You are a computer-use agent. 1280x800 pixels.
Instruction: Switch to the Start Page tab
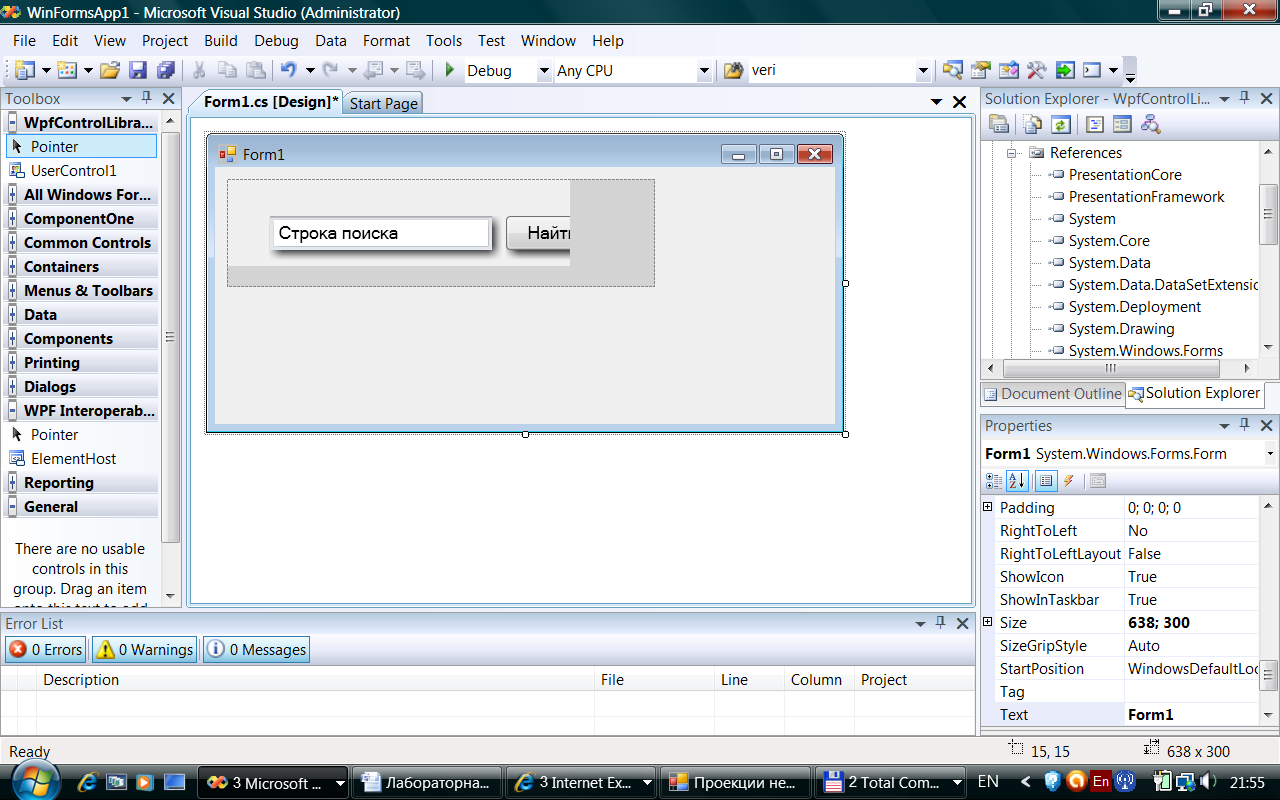383,103
